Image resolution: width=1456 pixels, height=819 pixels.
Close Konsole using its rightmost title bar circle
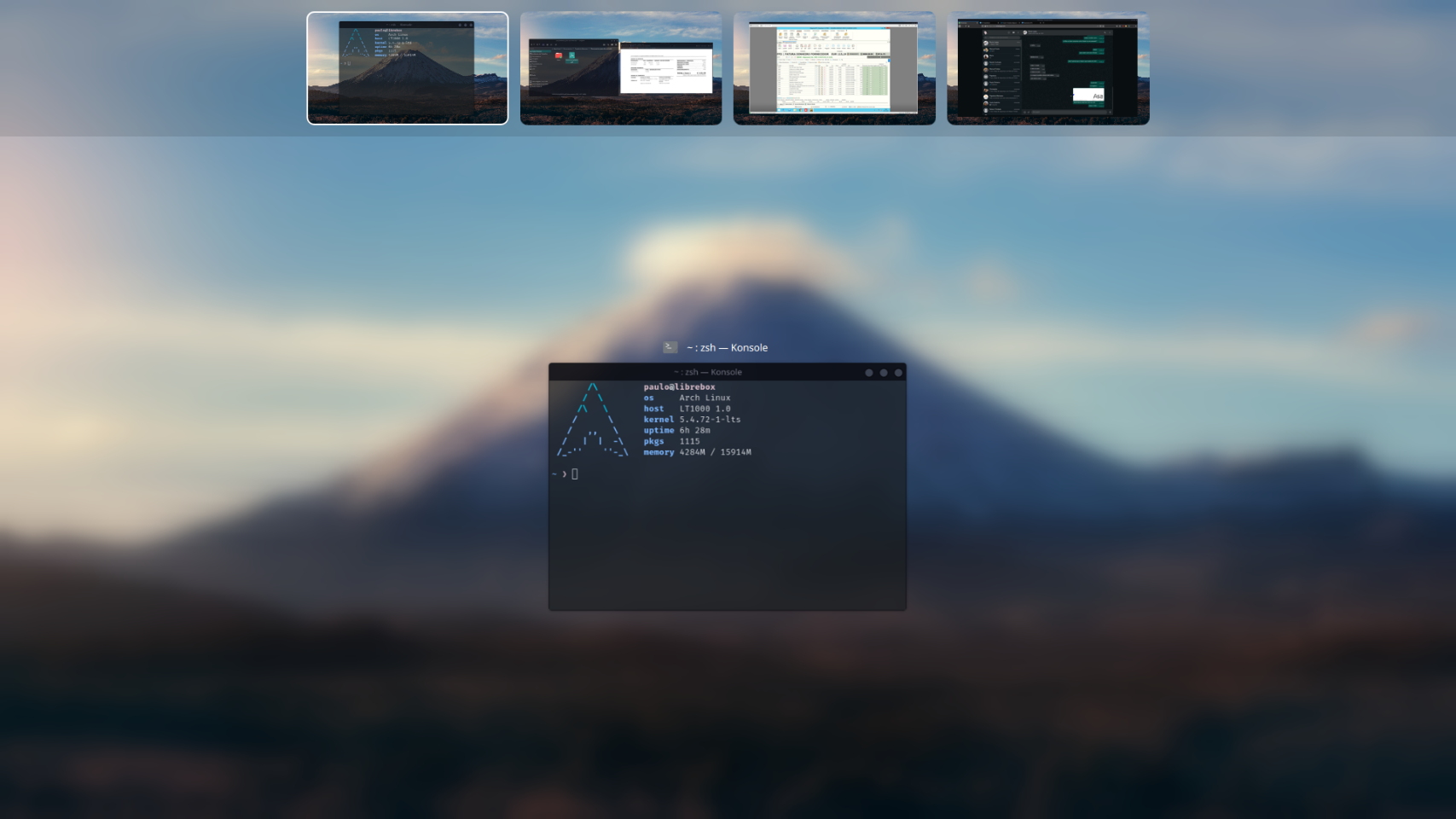898,373
